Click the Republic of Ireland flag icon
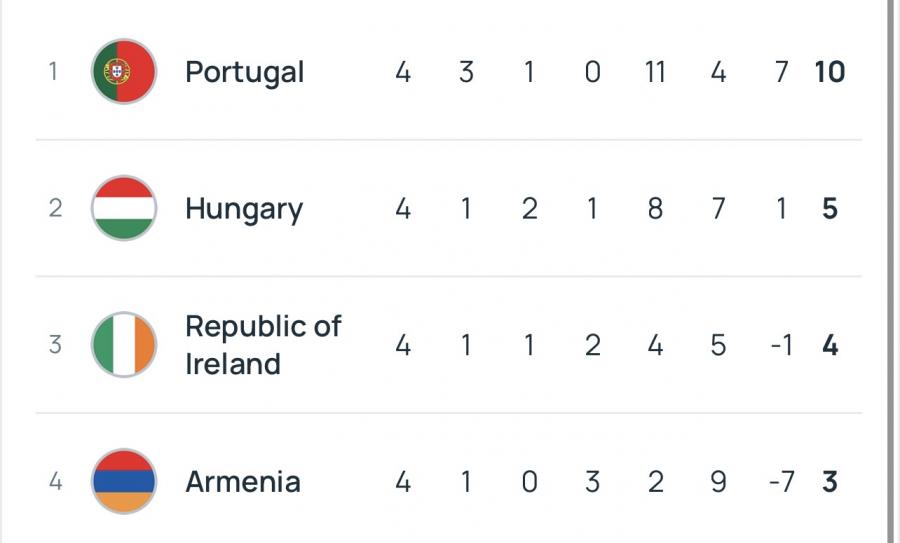 (x=123, y=345)
